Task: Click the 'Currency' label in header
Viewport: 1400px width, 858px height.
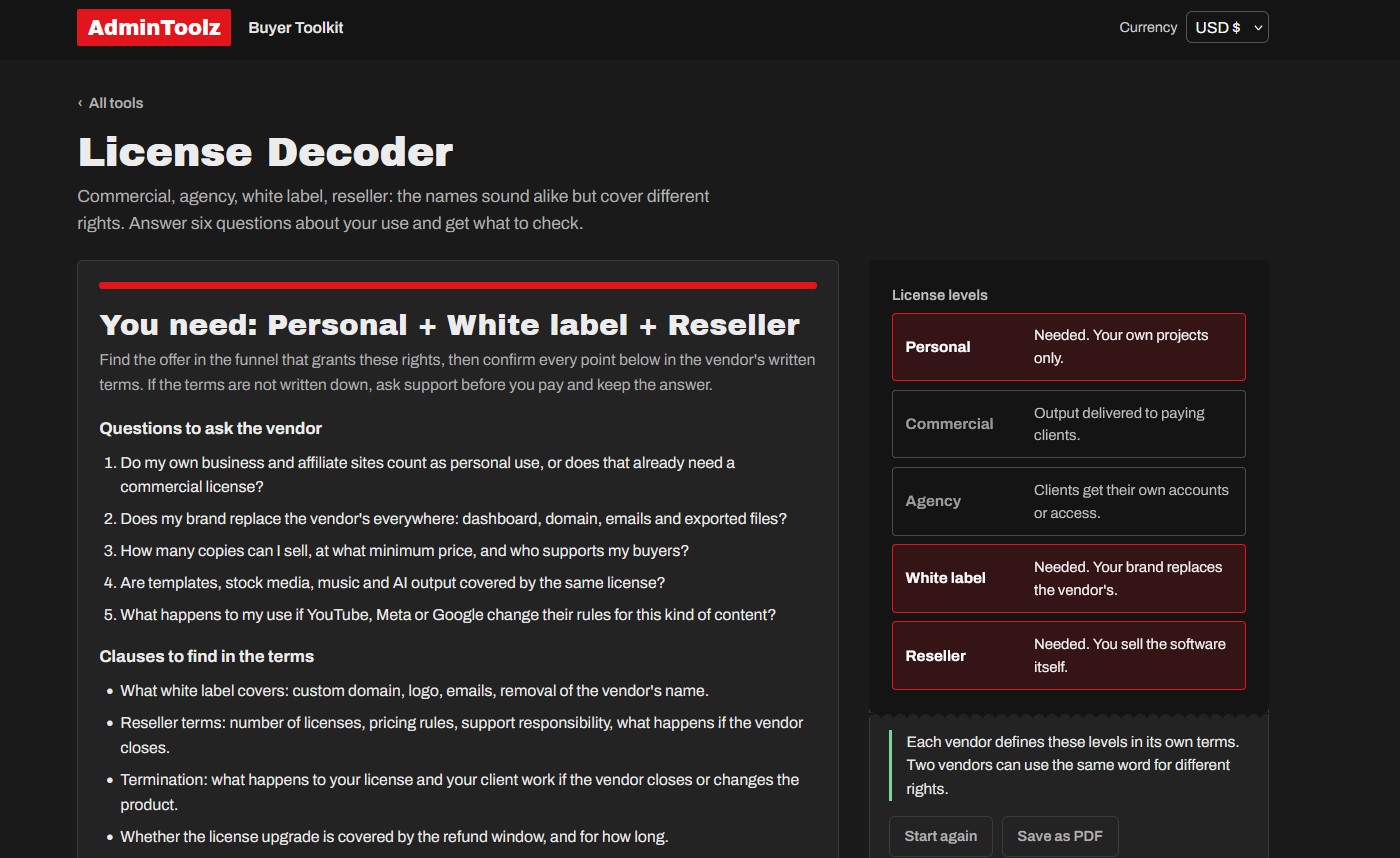Action: [x=1148, y=27]
